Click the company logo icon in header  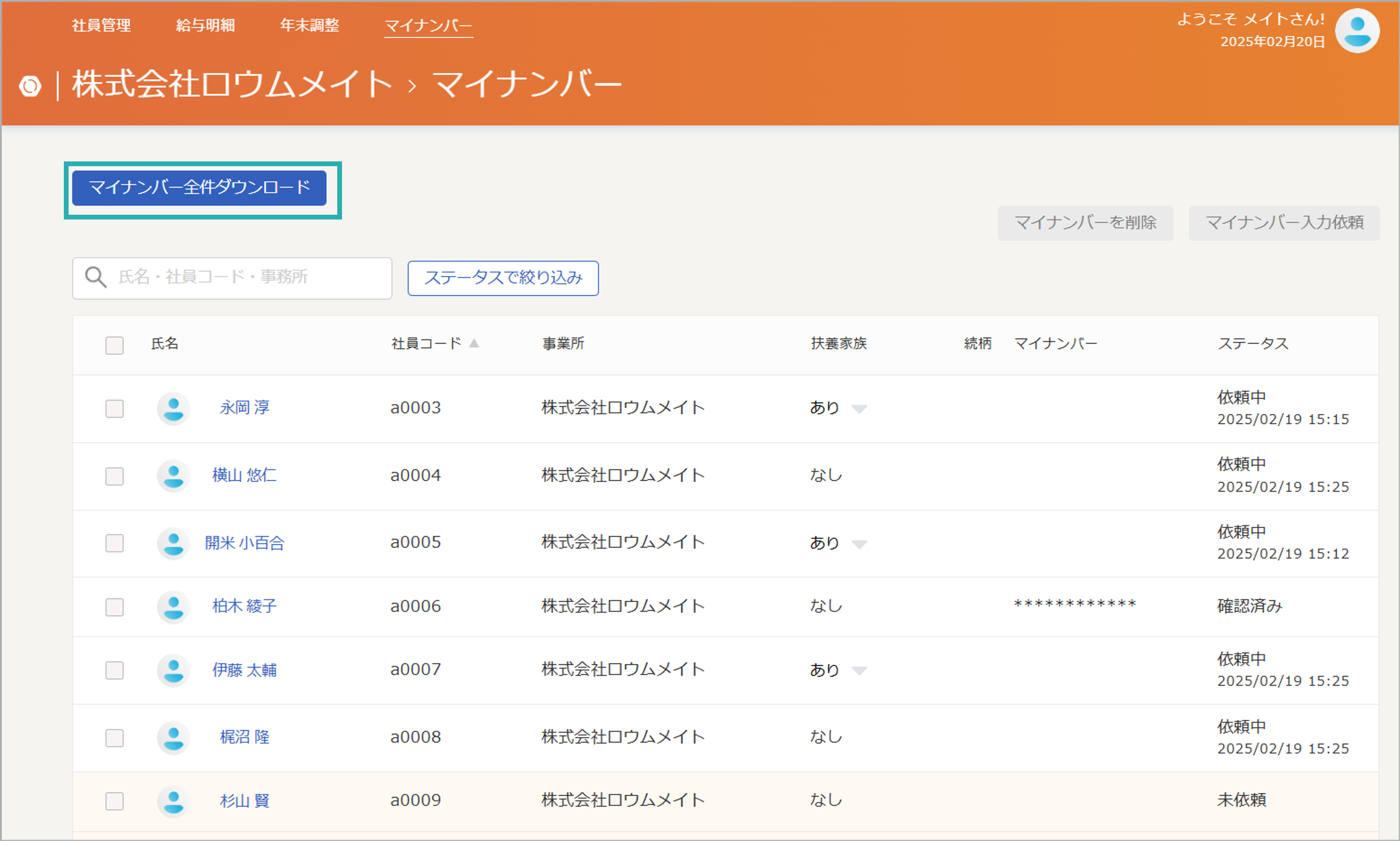tap(30, 86)
